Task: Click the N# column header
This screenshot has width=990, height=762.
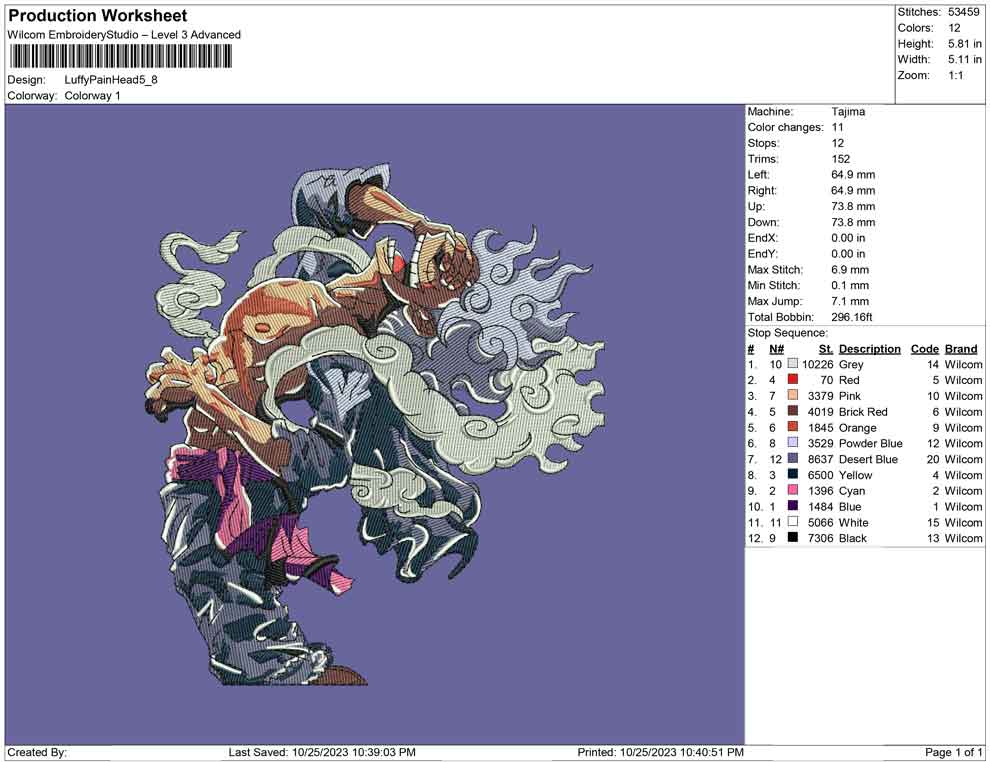Action: [776, 348]
